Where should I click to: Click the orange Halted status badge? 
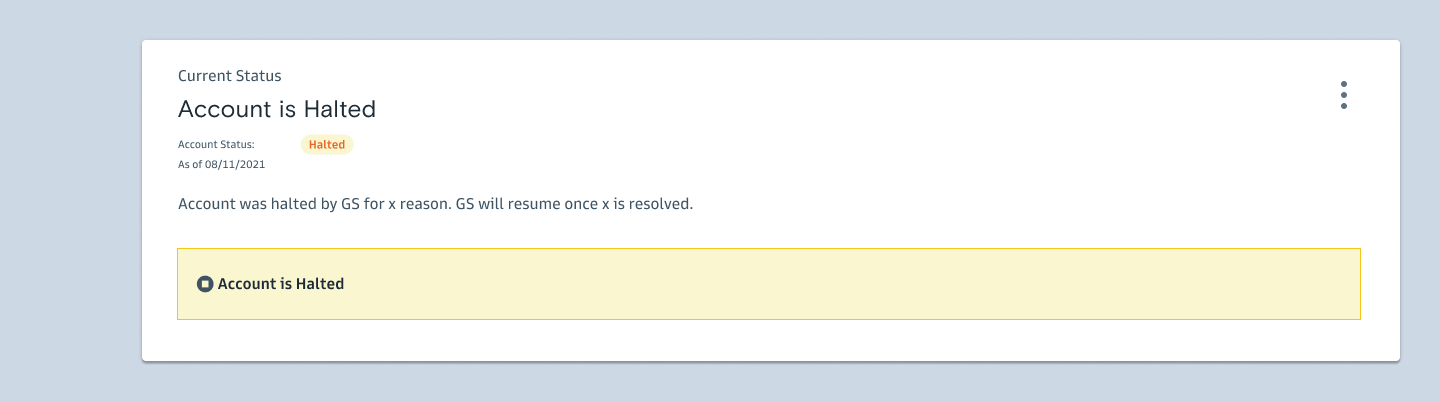point(327,145)
